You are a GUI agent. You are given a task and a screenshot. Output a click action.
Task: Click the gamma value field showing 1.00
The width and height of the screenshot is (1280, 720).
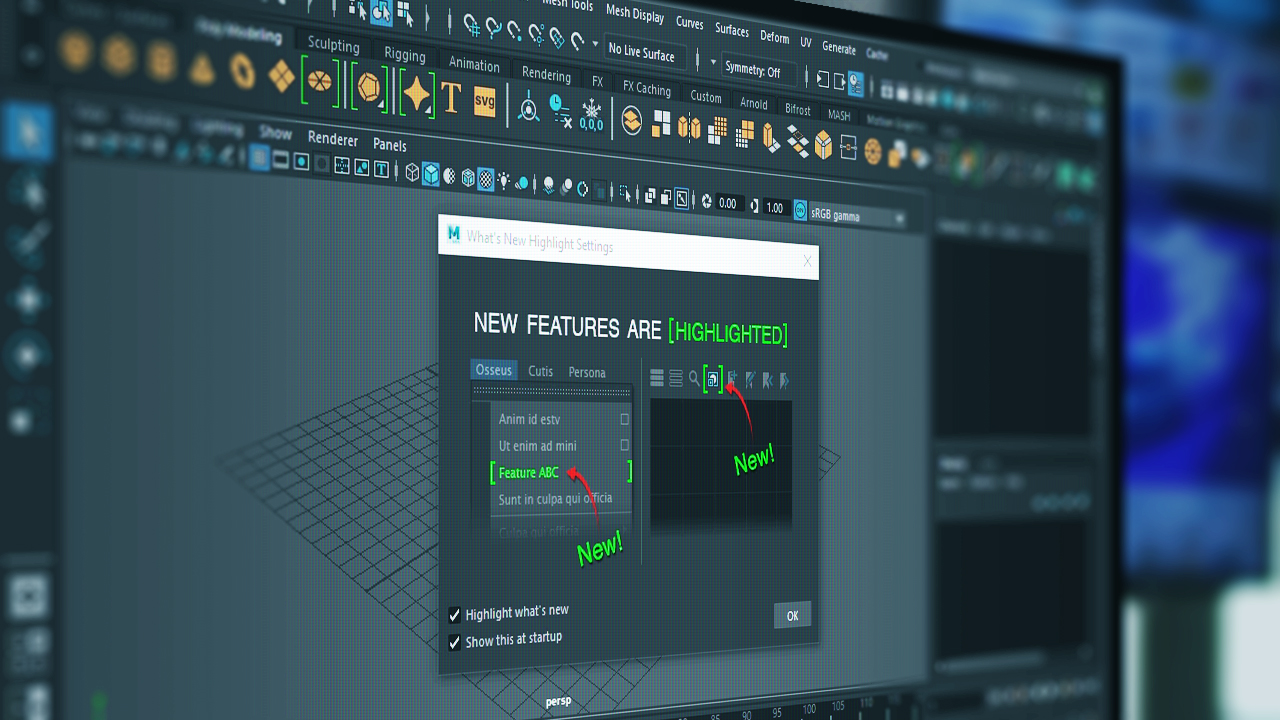tap(774, 208)
